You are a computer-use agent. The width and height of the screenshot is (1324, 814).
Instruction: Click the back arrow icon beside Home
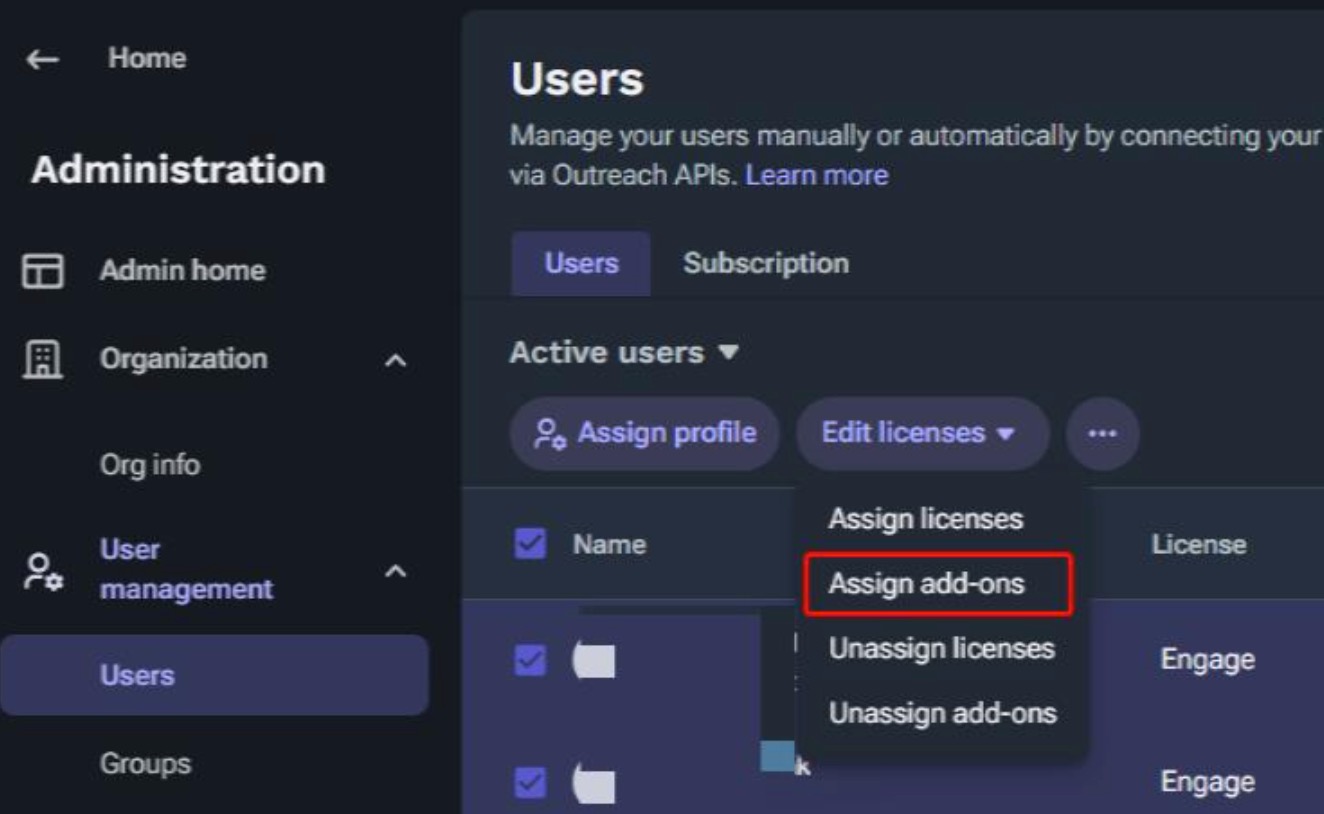(x=42, y=59)
